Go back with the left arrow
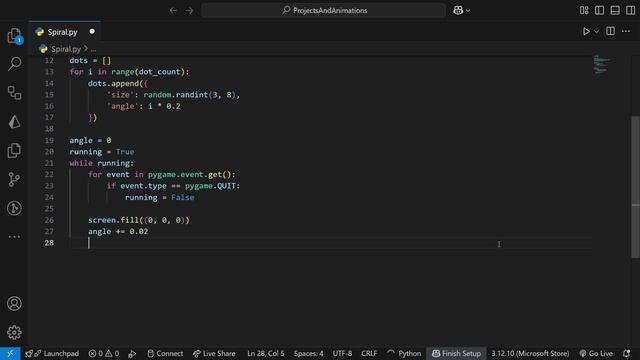The width and height of the screenshot is (640, 360). coord(173,11)
